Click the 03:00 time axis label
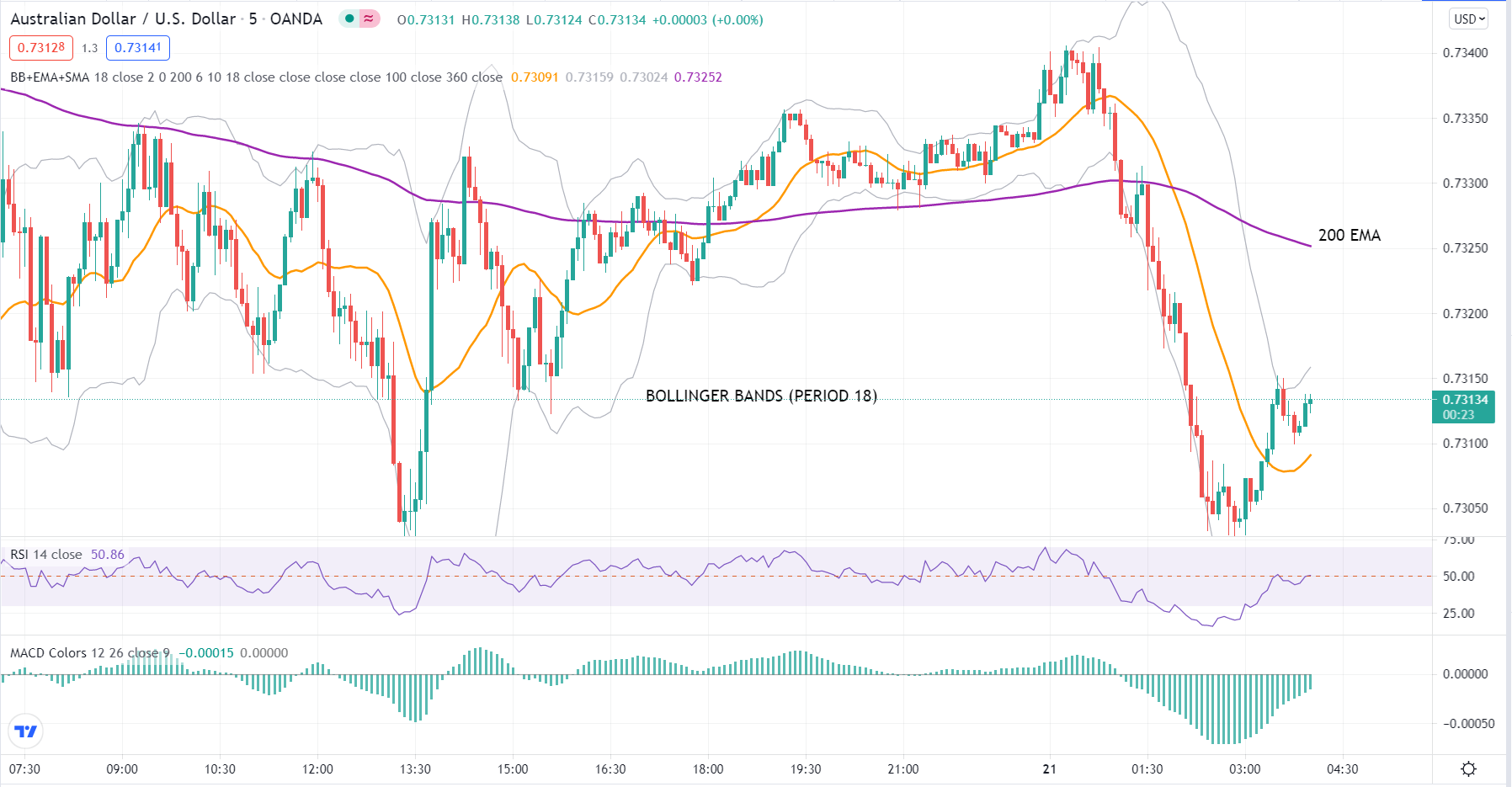The image size is (1512, 787). [x=1244, y=769]
